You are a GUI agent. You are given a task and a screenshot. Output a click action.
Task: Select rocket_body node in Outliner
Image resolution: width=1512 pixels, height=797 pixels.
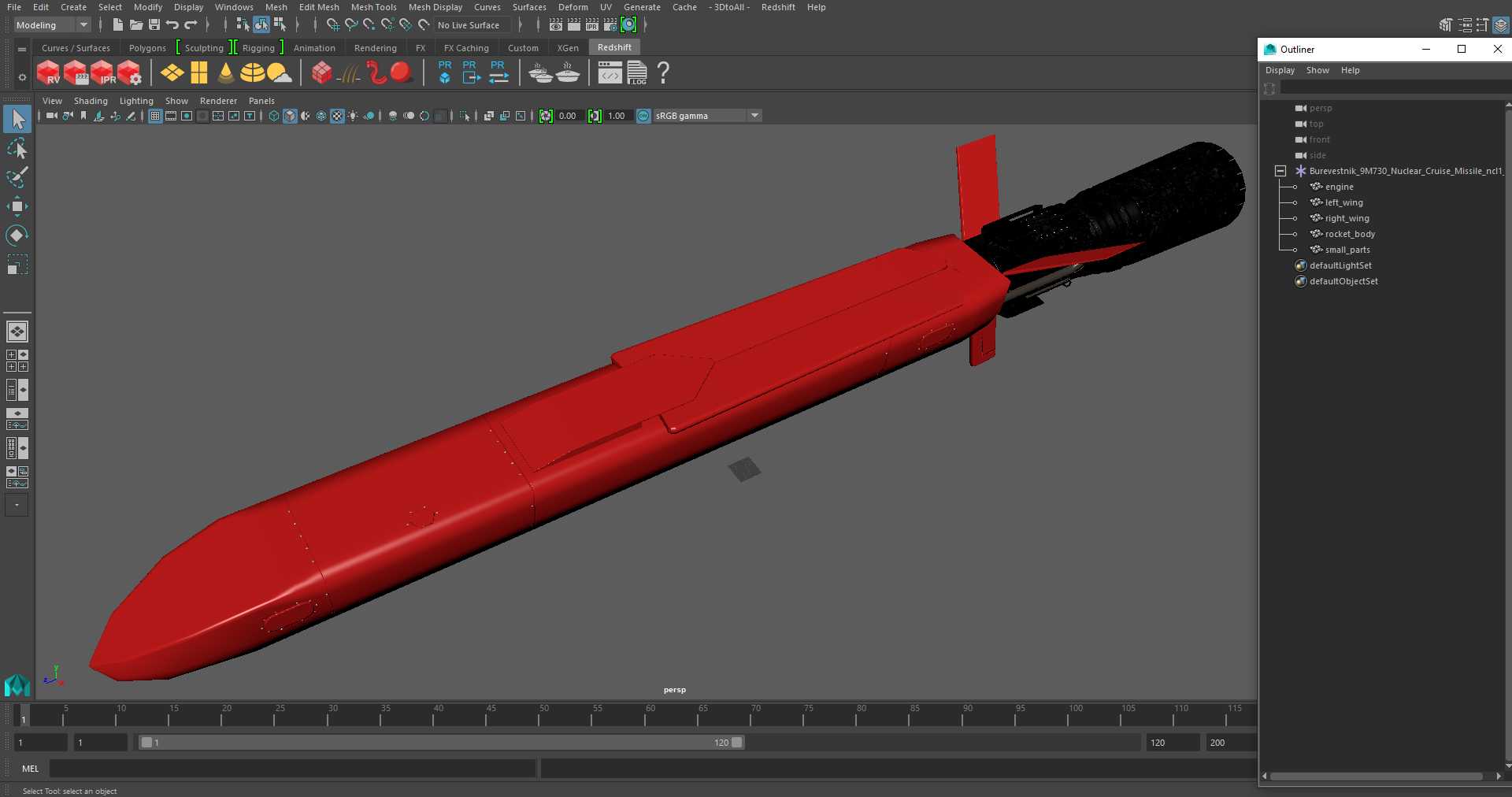[x=1350, y=234]
